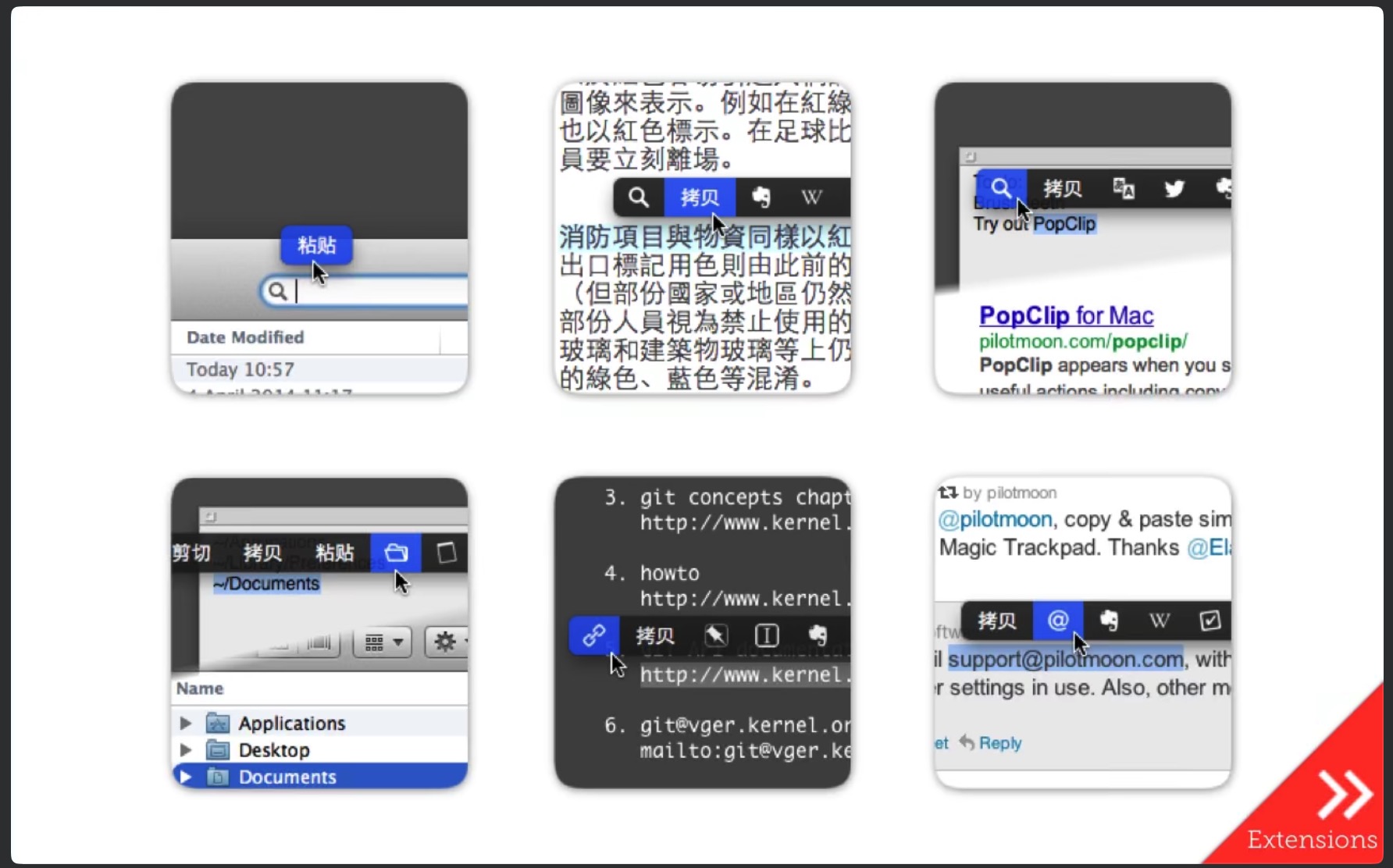Click the I-beam text icon in terminal popup
Screen dimensions: 1393x868
tap(767, 635)
